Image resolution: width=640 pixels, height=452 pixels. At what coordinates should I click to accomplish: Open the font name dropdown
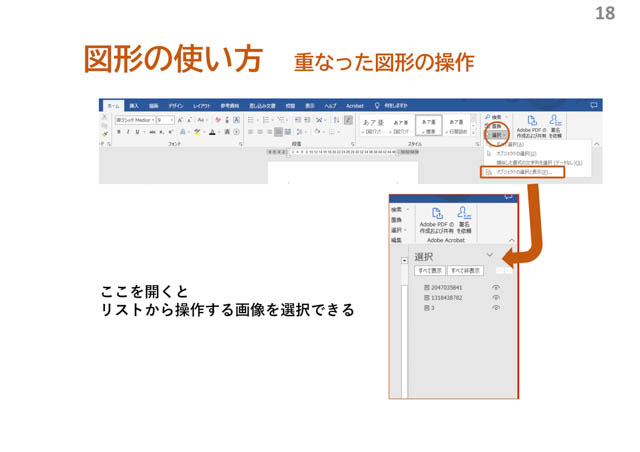coord(152,120)
